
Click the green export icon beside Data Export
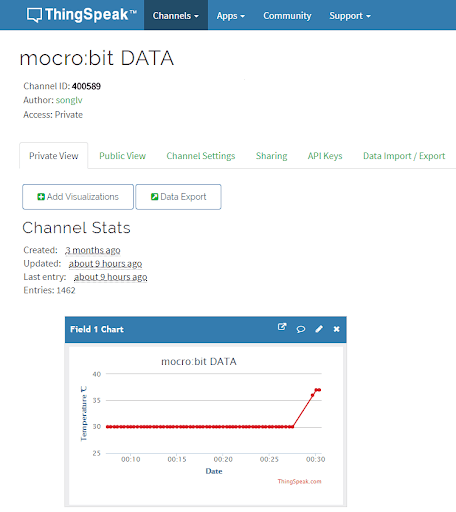(x=154, y=197)
